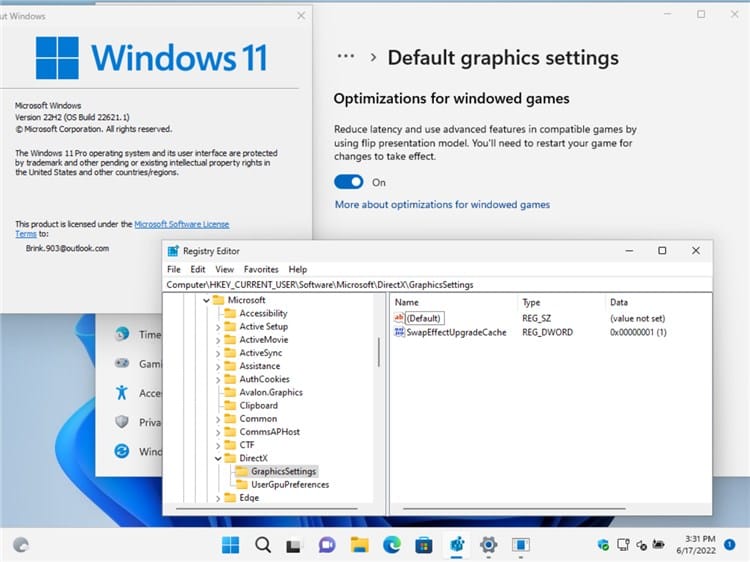
Task: Switch to Registry Editor taskbar icon
Action: [x=457, y=545]
